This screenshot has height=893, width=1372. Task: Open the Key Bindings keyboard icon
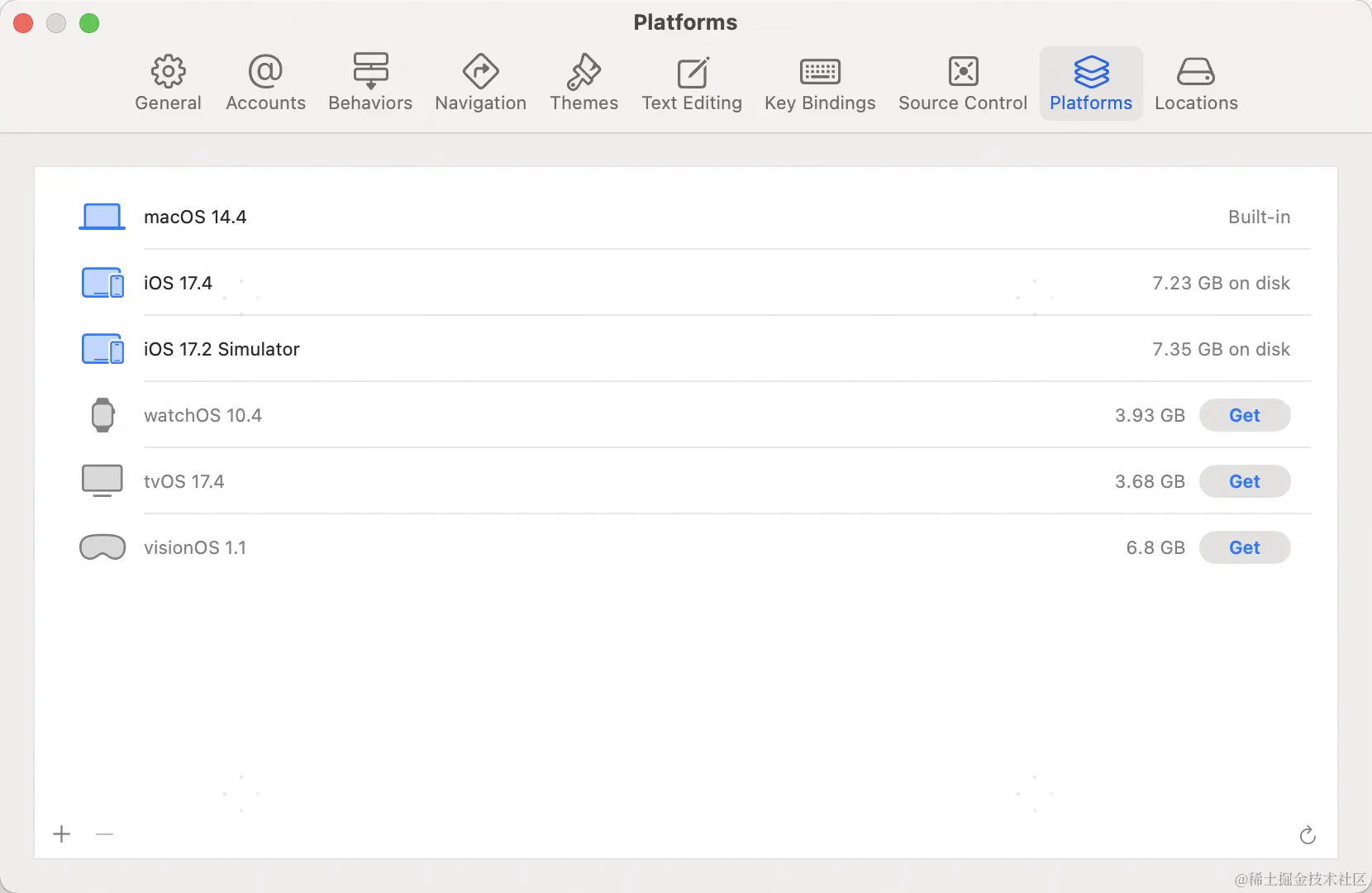[820, 72]
